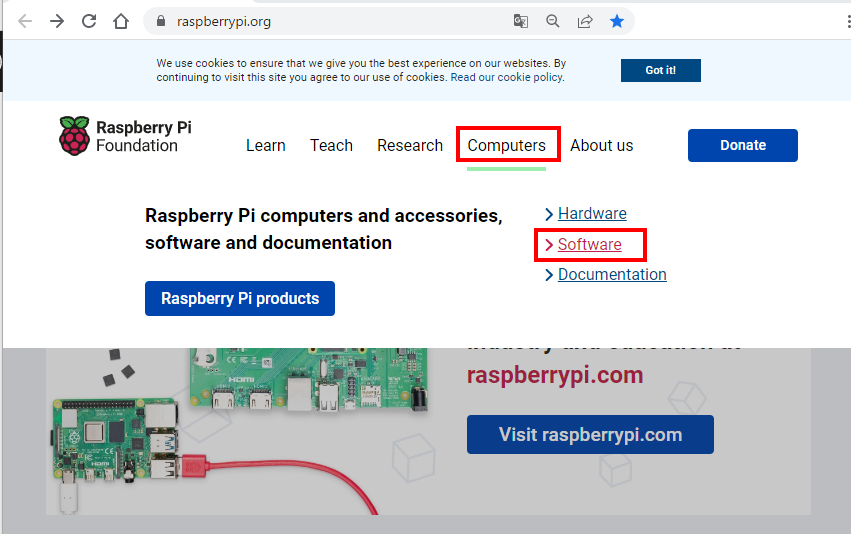Screen dimensions: 851x534
Task: Dismiss cookie banner with Got it!
Action: point(661,71)
